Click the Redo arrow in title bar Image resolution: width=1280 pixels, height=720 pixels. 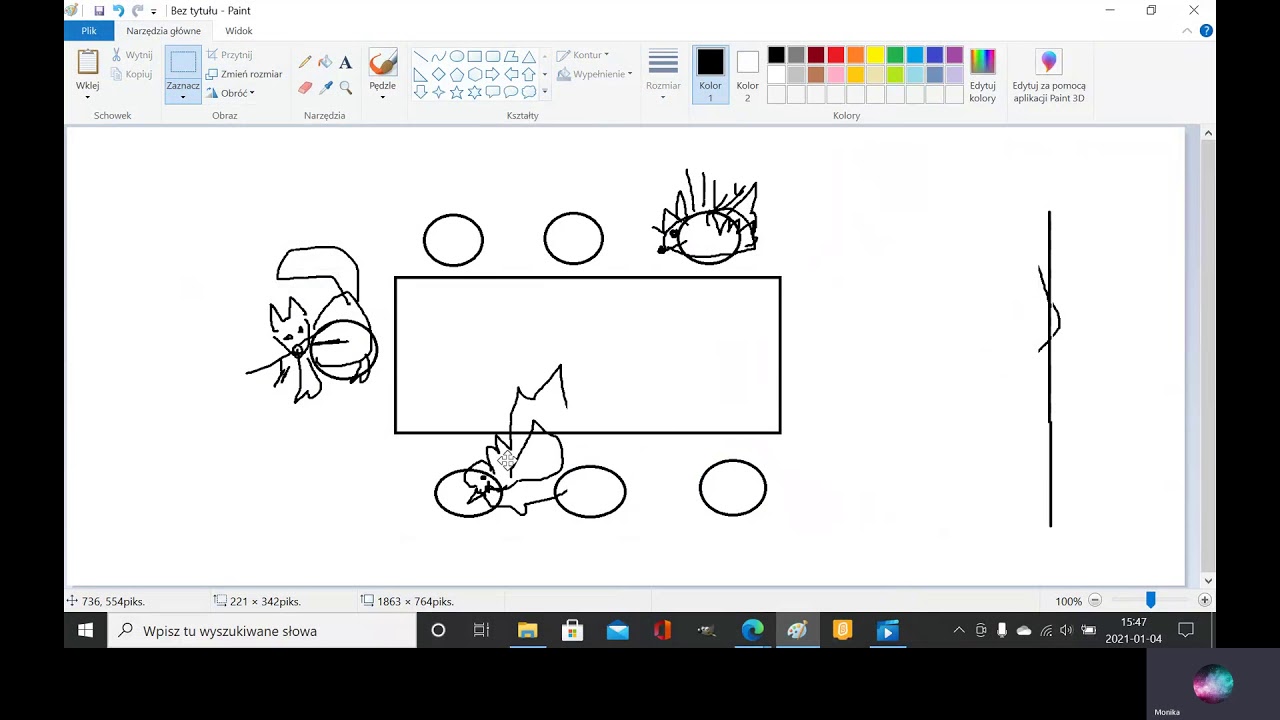[x=137, y=11]
